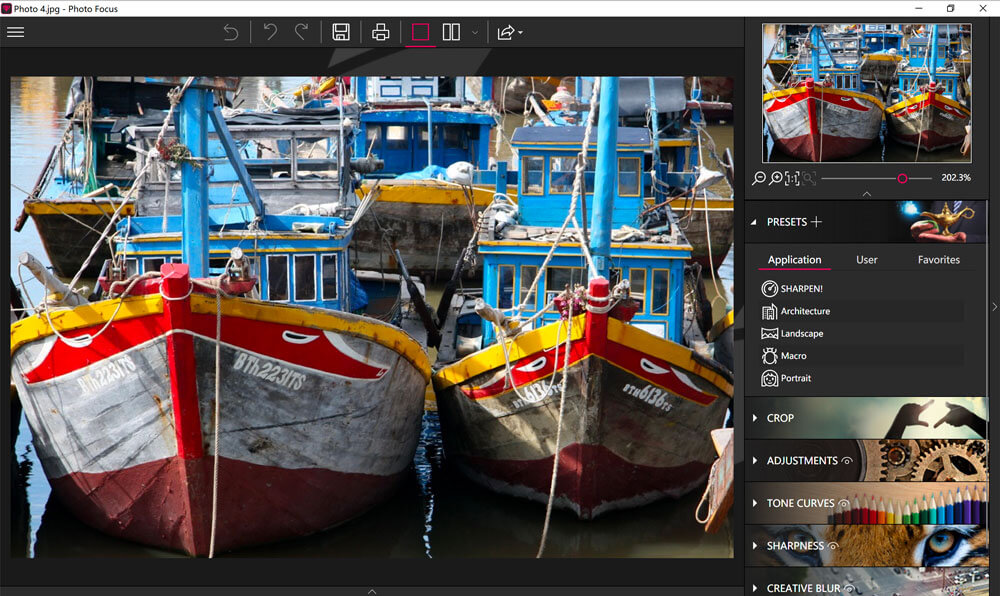
Task: Click the Macro bug icon
Action: click(769, 356)
